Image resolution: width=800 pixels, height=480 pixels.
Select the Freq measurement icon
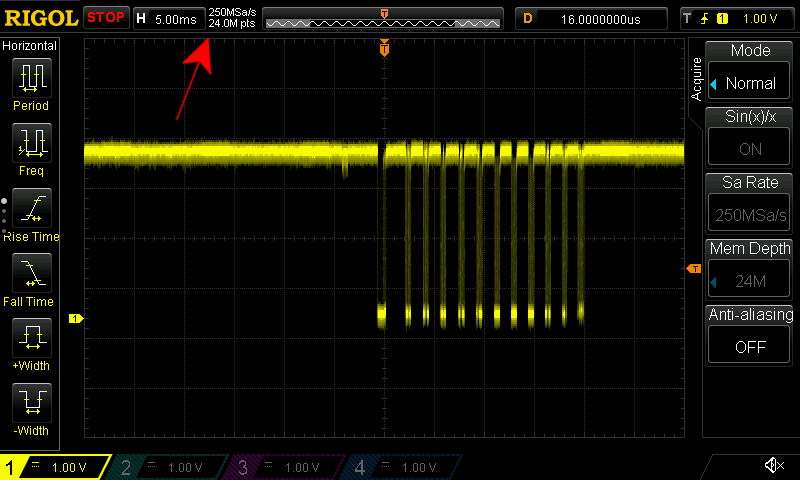point(32,143)
